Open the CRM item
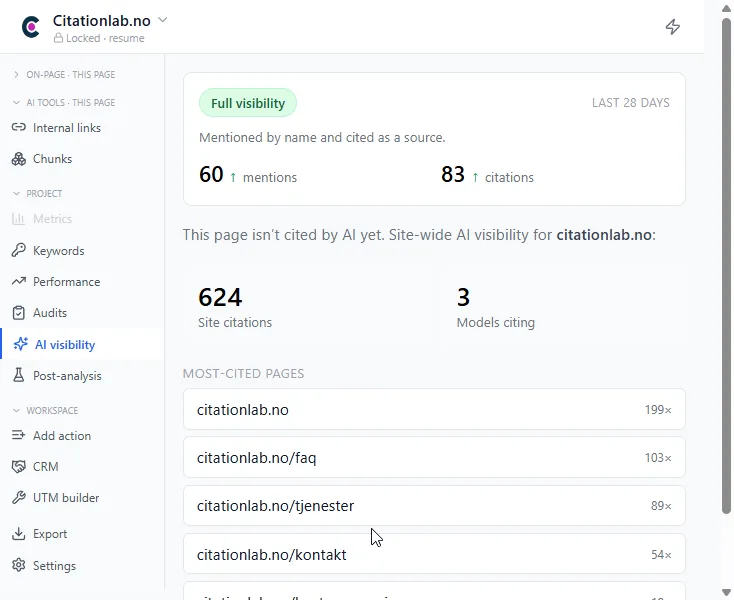 point(45,467)
